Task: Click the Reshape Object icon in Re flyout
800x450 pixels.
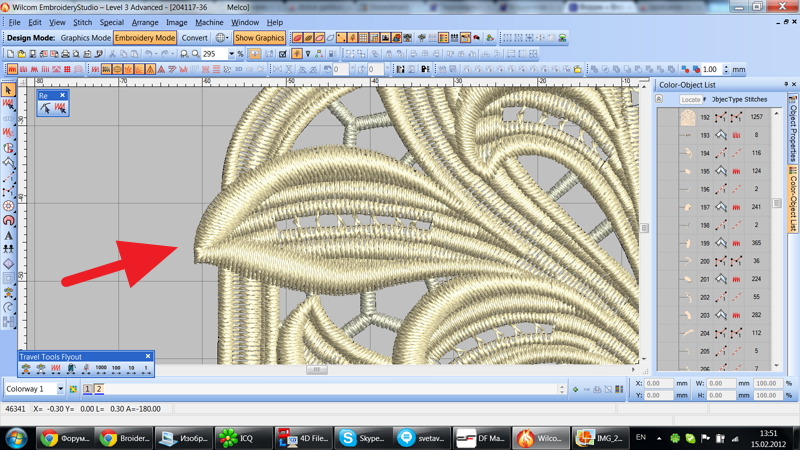Action: click(45, 108)
